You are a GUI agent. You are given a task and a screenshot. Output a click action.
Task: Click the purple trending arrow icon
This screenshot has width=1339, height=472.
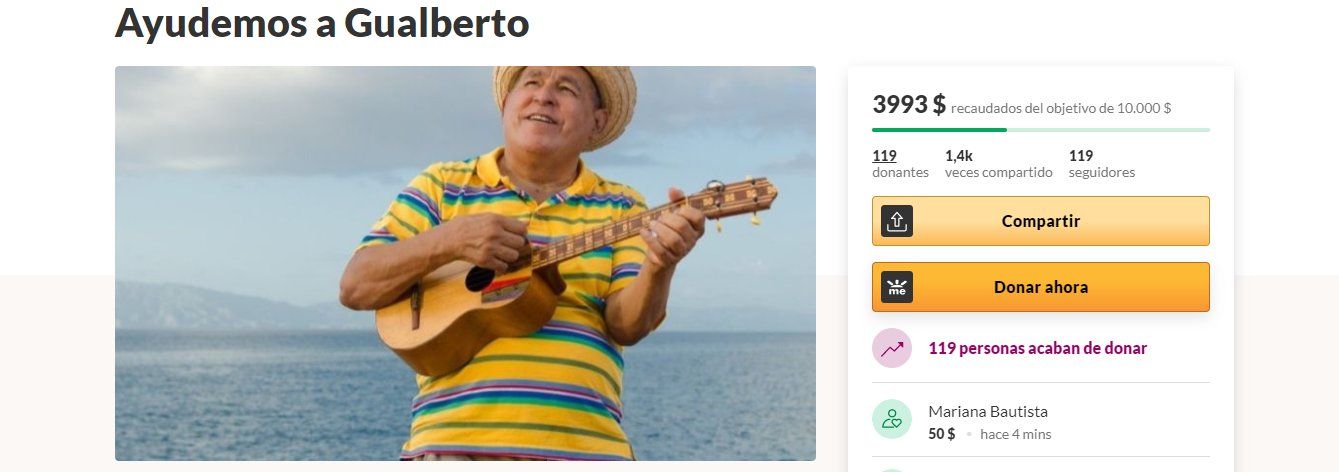click(x=892, y=348)
